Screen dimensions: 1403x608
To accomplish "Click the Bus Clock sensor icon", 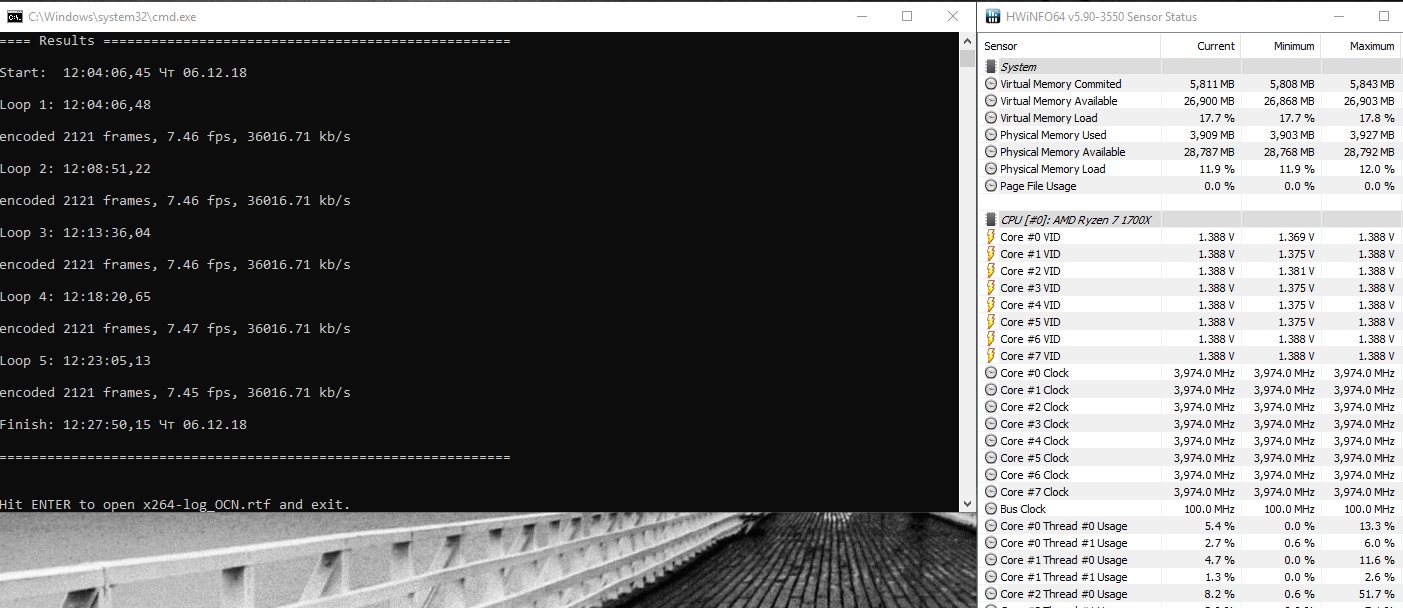I will (991, 509).
